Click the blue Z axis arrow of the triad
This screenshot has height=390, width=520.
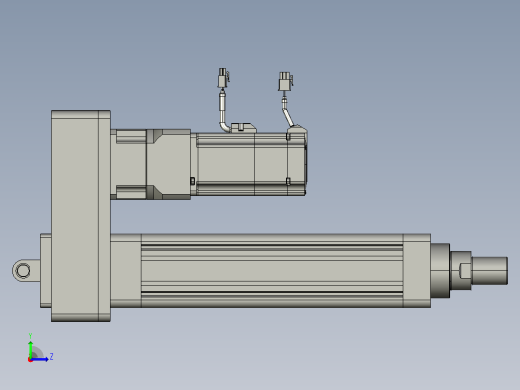click(40, 359)
